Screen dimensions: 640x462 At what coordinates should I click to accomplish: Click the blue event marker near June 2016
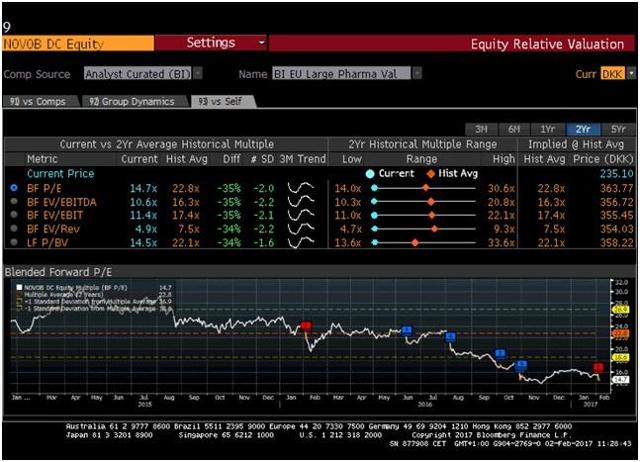(407, 330)
